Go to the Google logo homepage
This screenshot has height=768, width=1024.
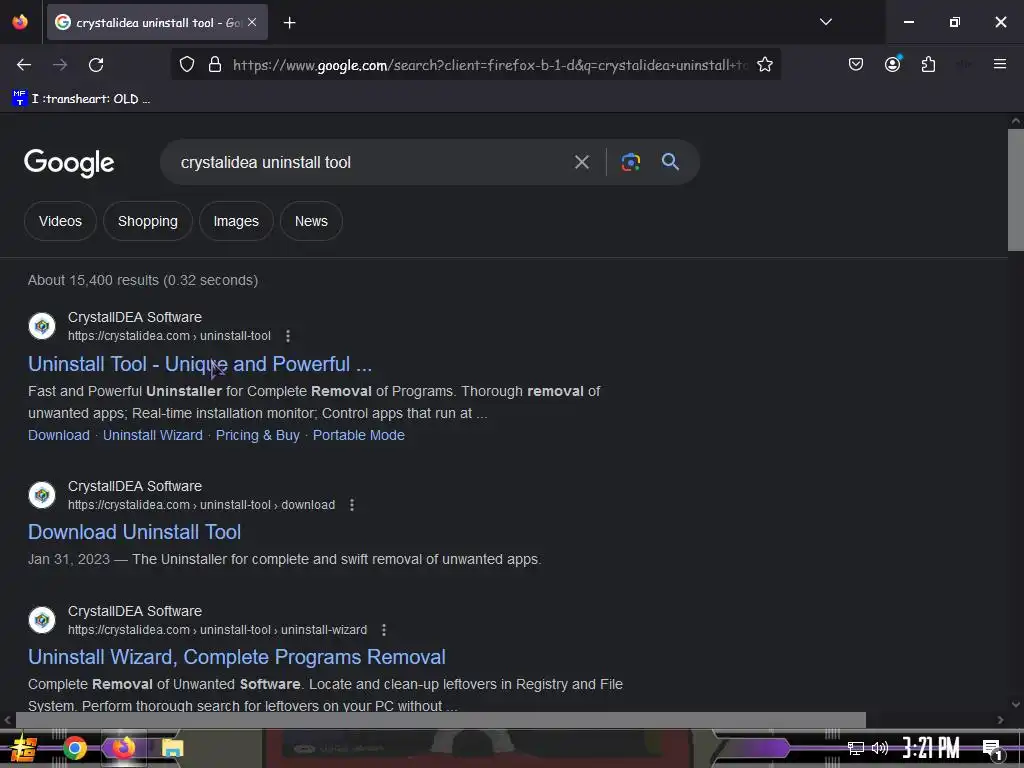click(69, 163)
